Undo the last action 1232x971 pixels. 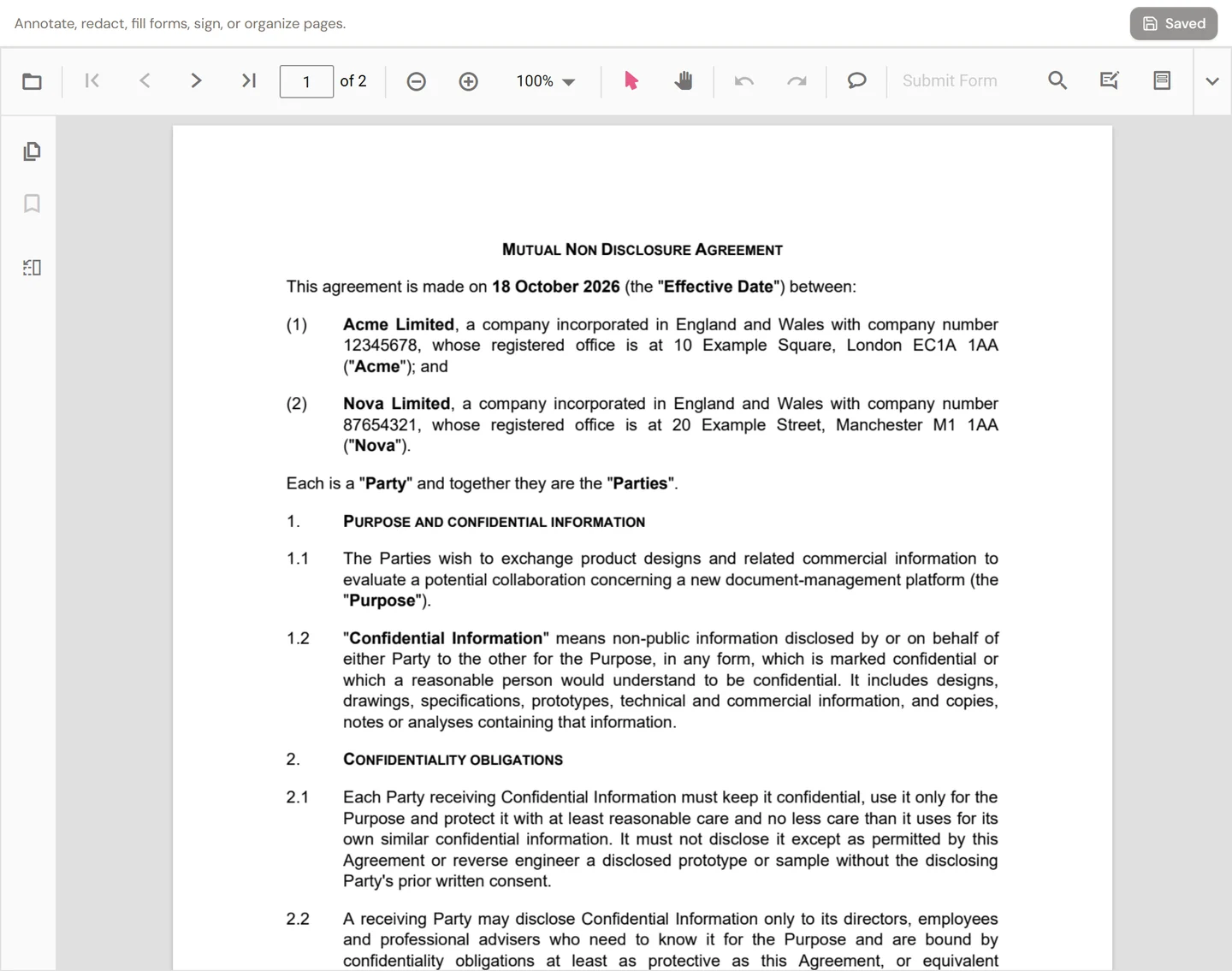pos(744,81)
